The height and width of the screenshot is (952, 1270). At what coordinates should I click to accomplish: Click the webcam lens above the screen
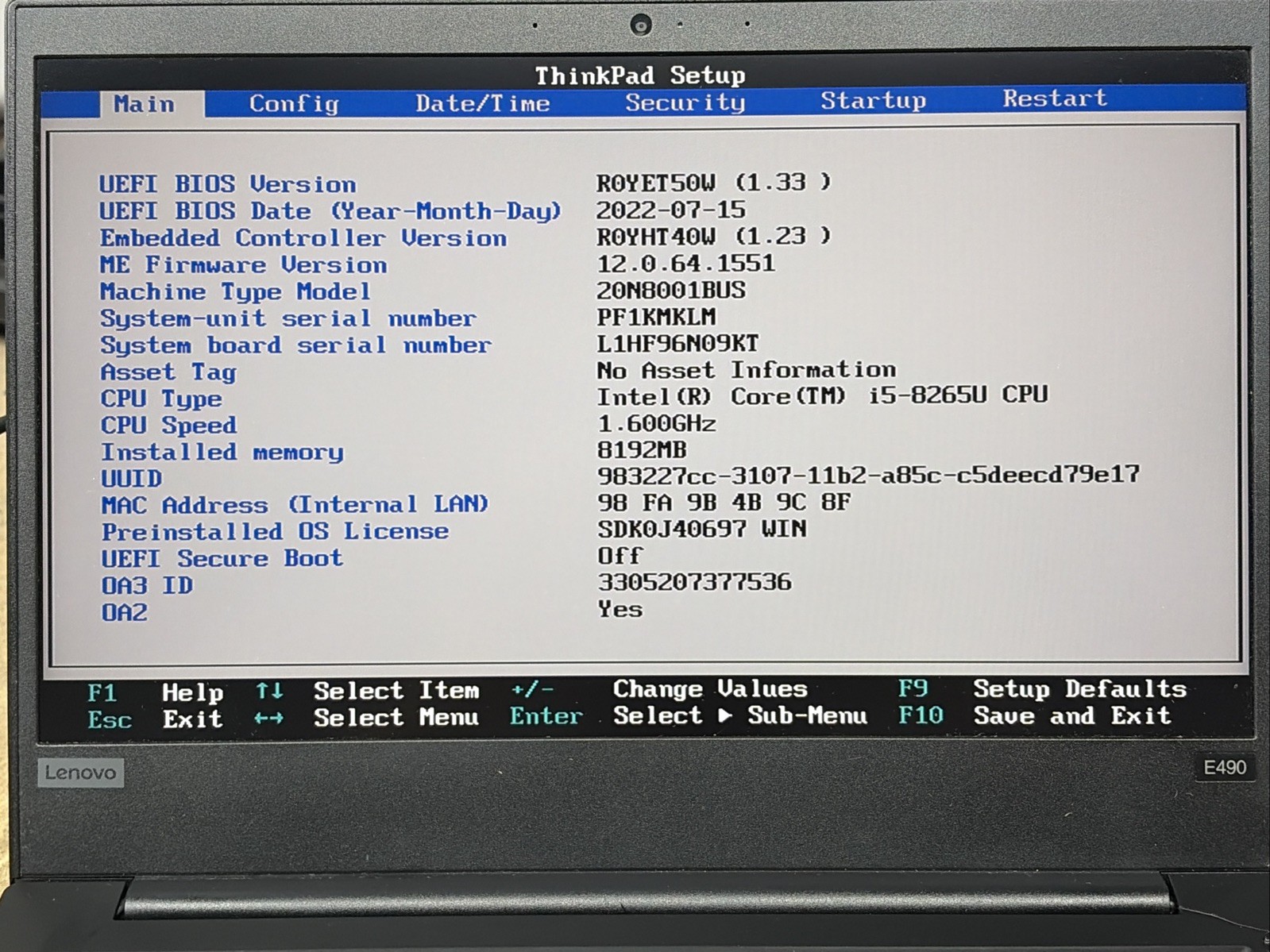coord(641,25)
